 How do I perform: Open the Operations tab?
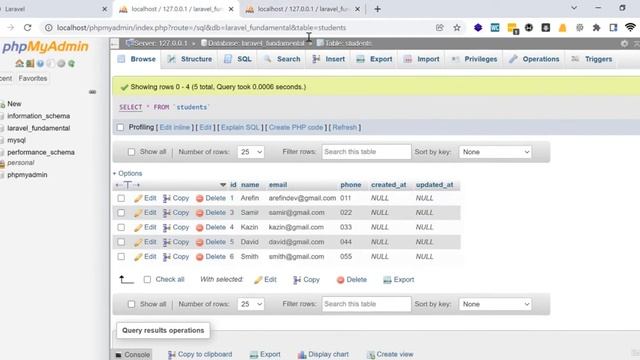click(x=534, y=59)
